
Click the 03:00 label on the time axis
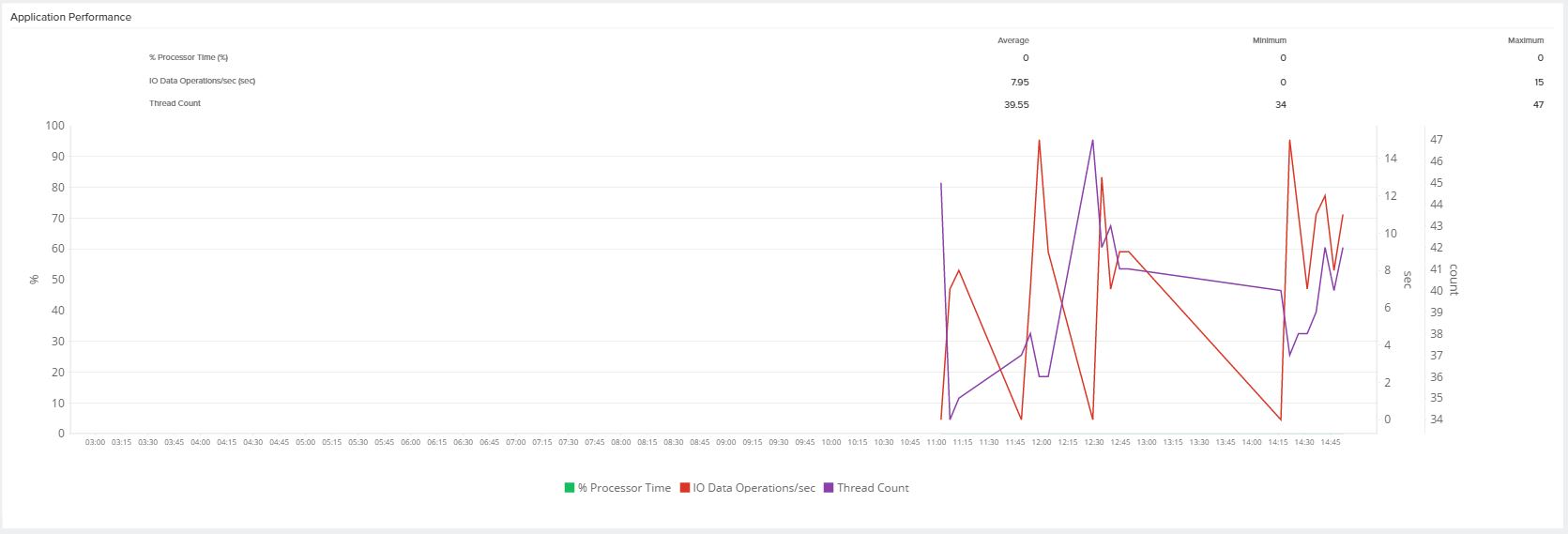click(x=96, y=442)
